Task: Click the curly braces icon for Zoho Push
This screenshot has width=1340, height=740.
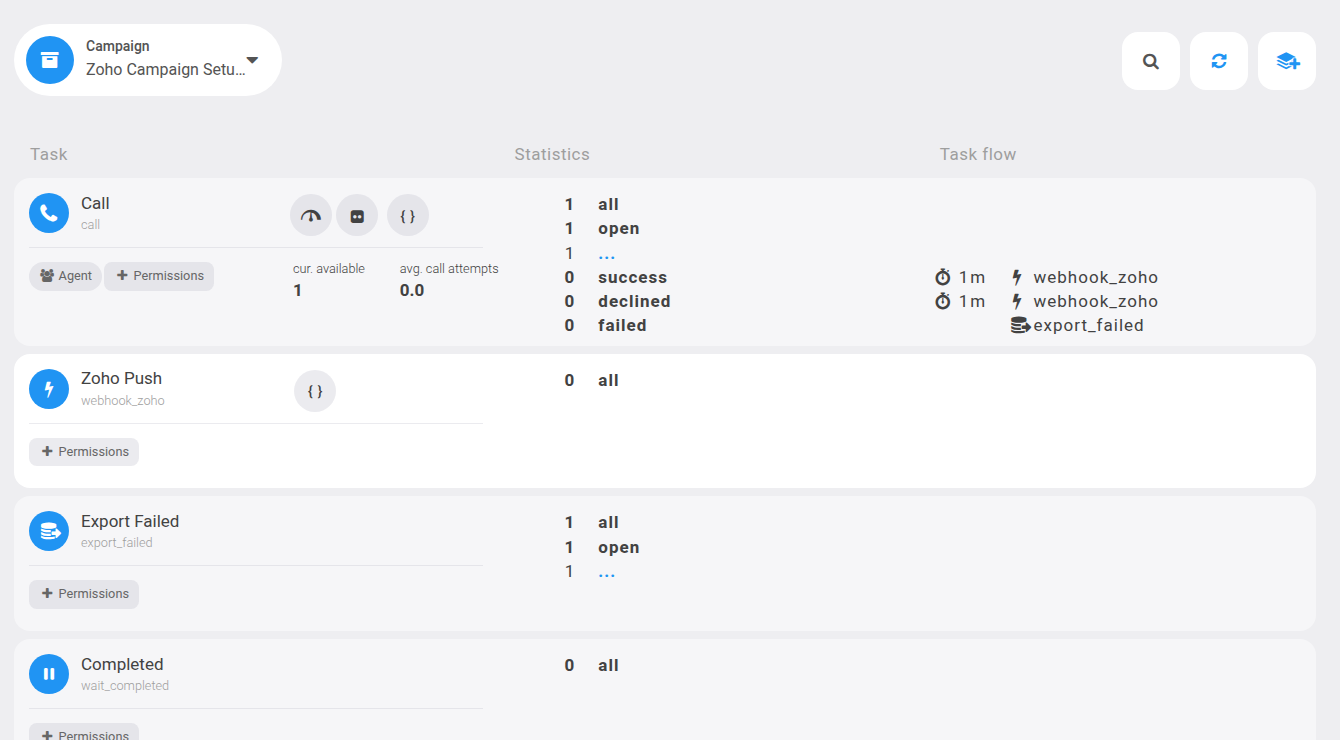Action: [315, 391]
